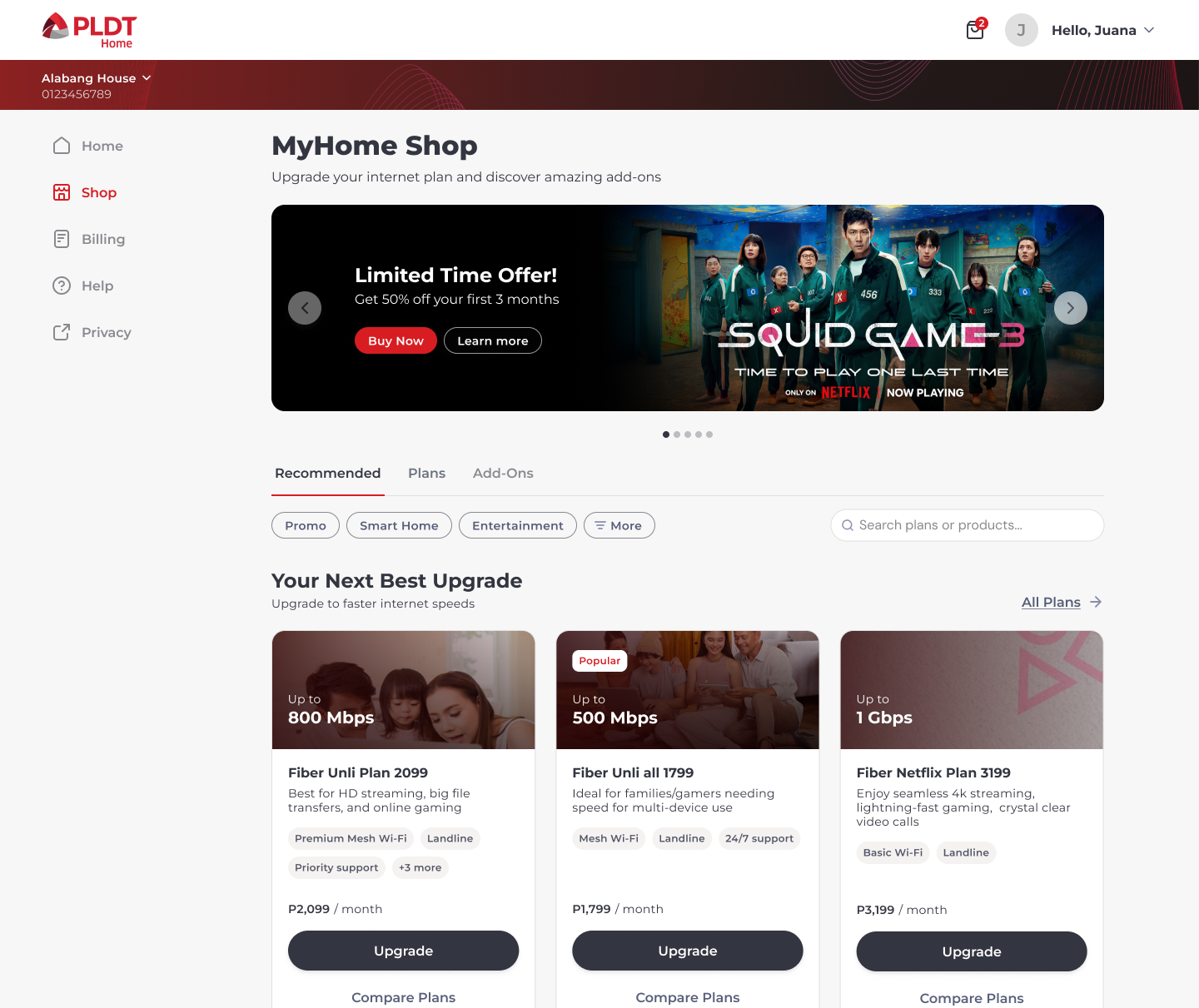This screenshot has height=1008, width=1199.
Task: Toggle the Promo filter chip
Action: [306, 525]
